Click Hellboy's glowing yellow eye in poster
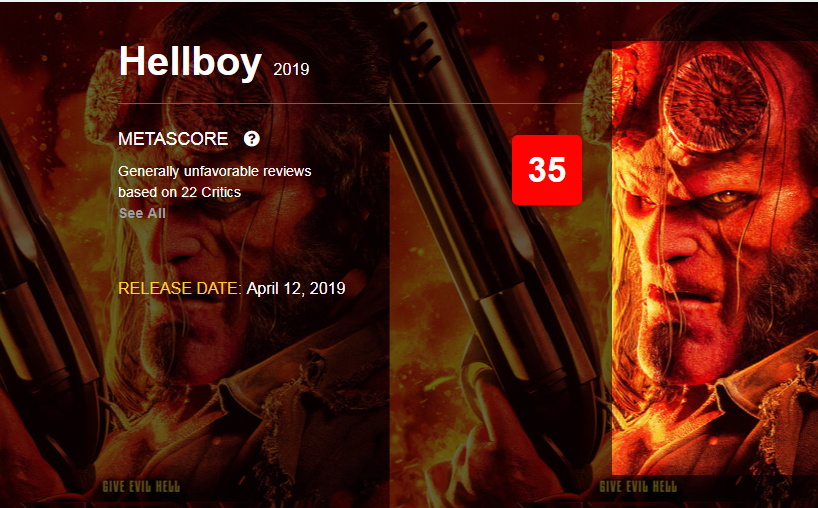The image size is (818, 508). pos(727,197)
